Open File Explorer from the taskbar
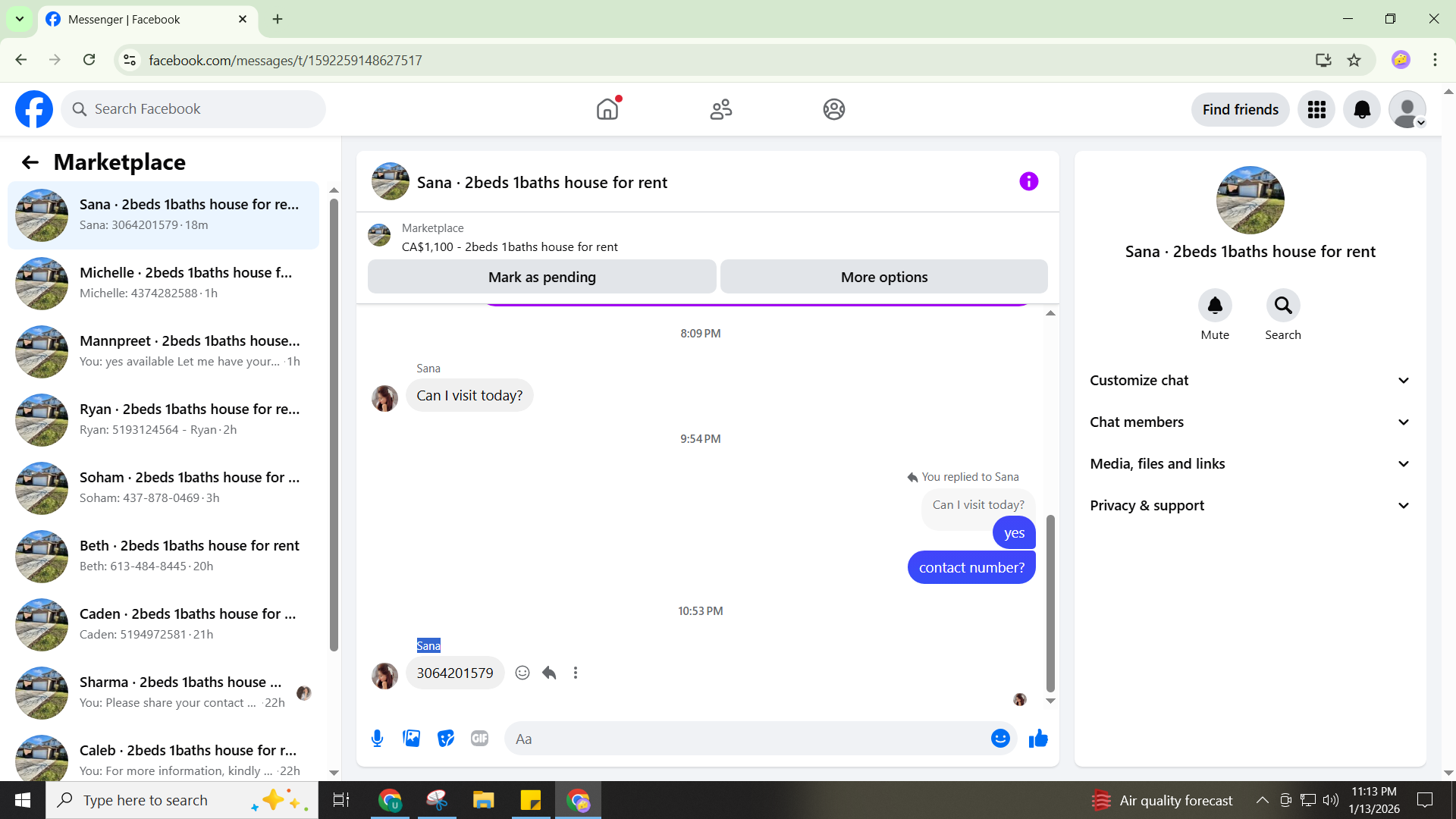The height and width of the screenshot is (819, 1456). 483,800
